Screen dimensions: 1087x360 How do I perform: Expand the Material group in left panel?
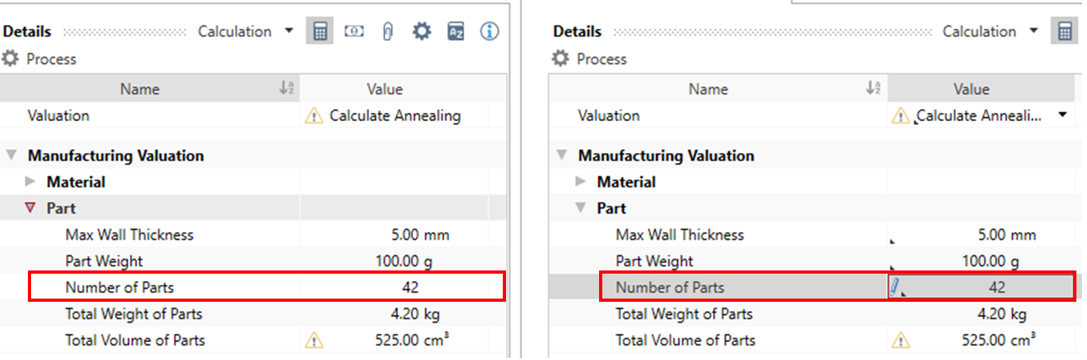point(29,182)
